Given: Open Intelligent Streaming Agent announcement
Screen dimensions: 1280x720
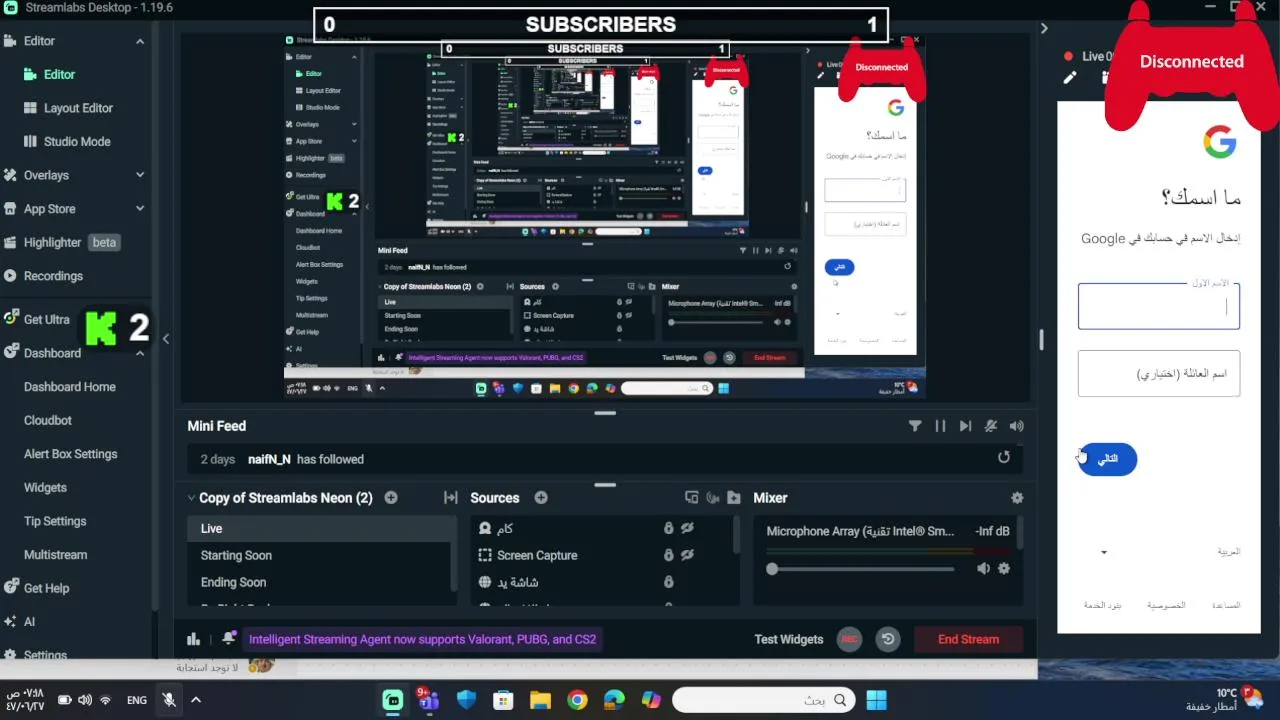Looking at the screenshot, I should coord(422,639).
